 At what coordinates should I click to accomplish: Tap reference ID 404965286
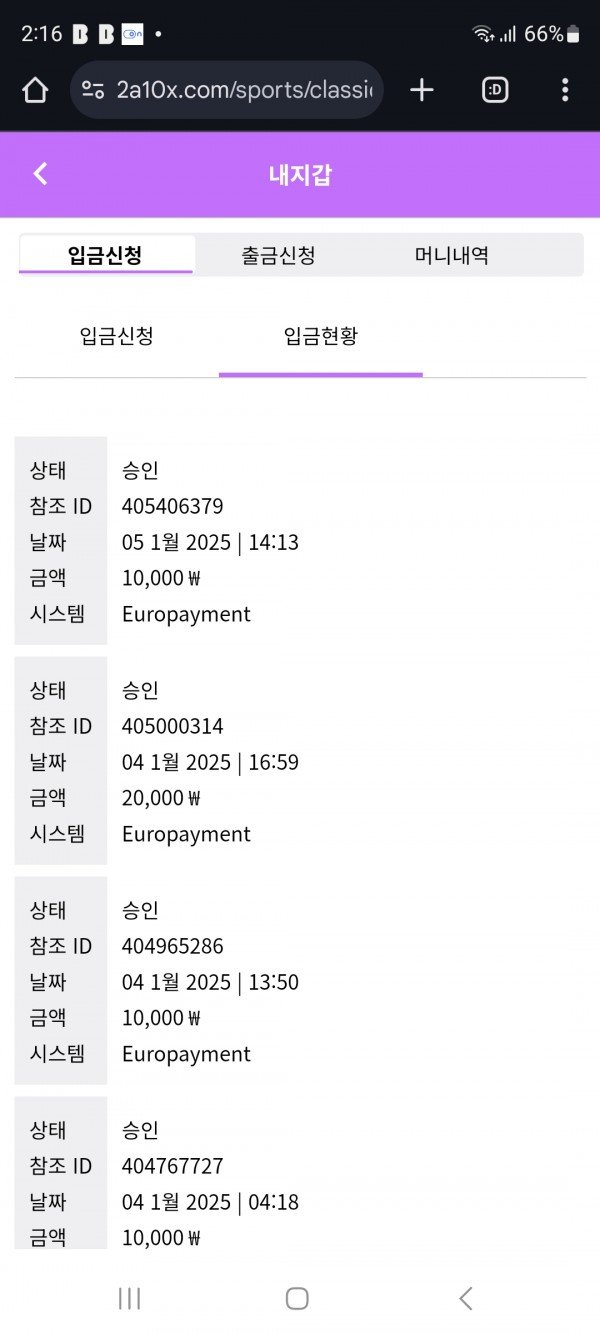[173, 946]
